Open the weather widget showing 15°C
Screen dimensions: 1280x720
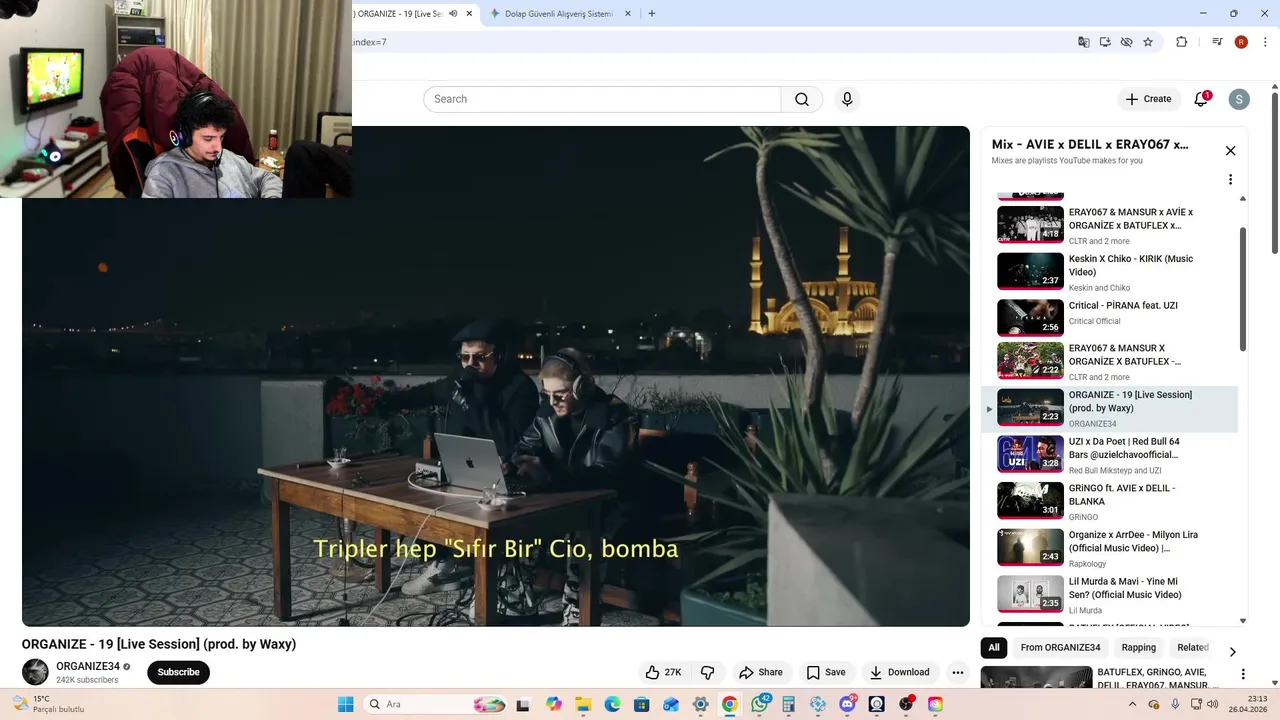(x=48, y=704)
